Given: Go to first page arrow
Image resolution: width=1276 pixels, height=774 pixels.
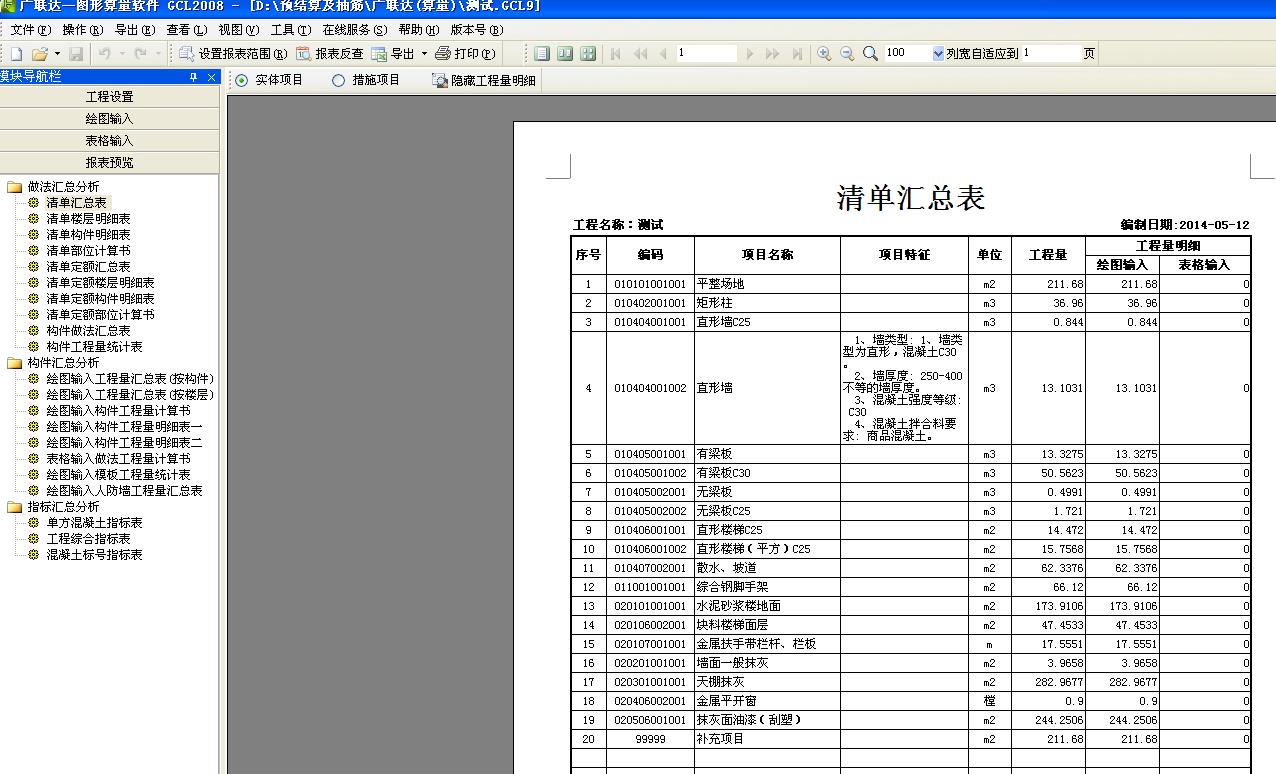Looking at the screenshot, I should tap(616, 53).
